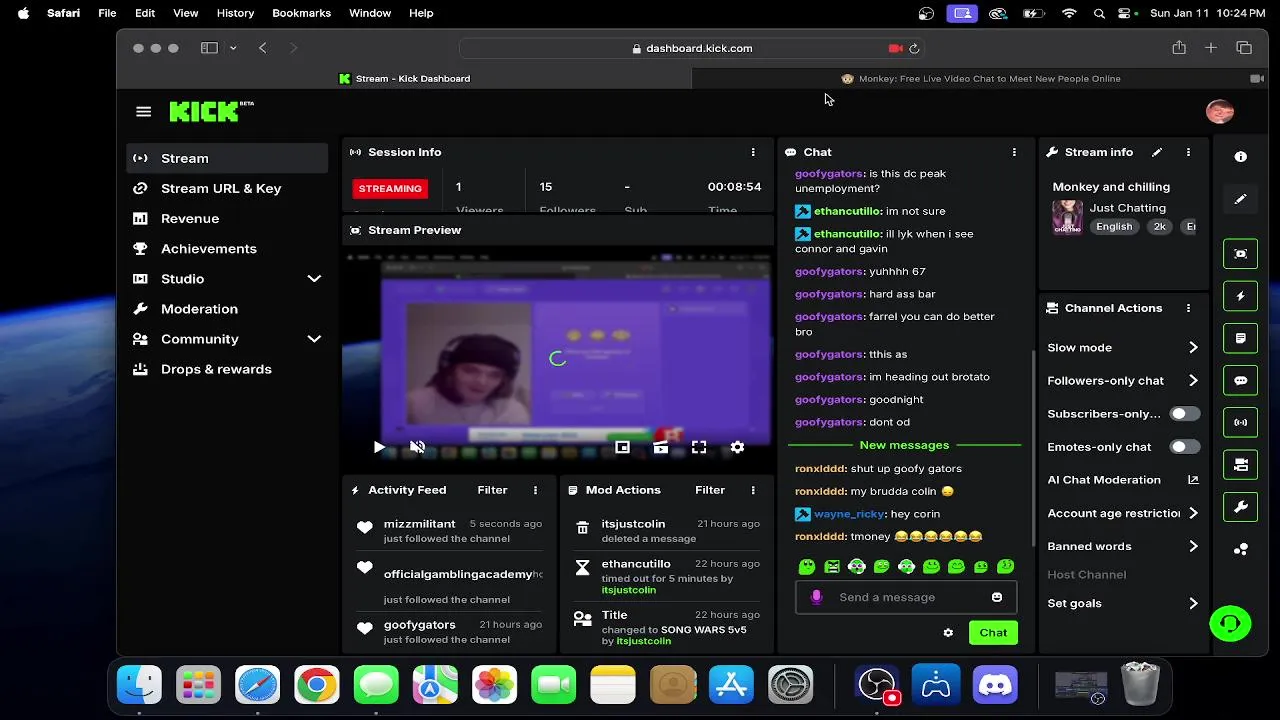Unmute the stream preview audio
The width and height of the screenshot is (1280, 720).
418,447
